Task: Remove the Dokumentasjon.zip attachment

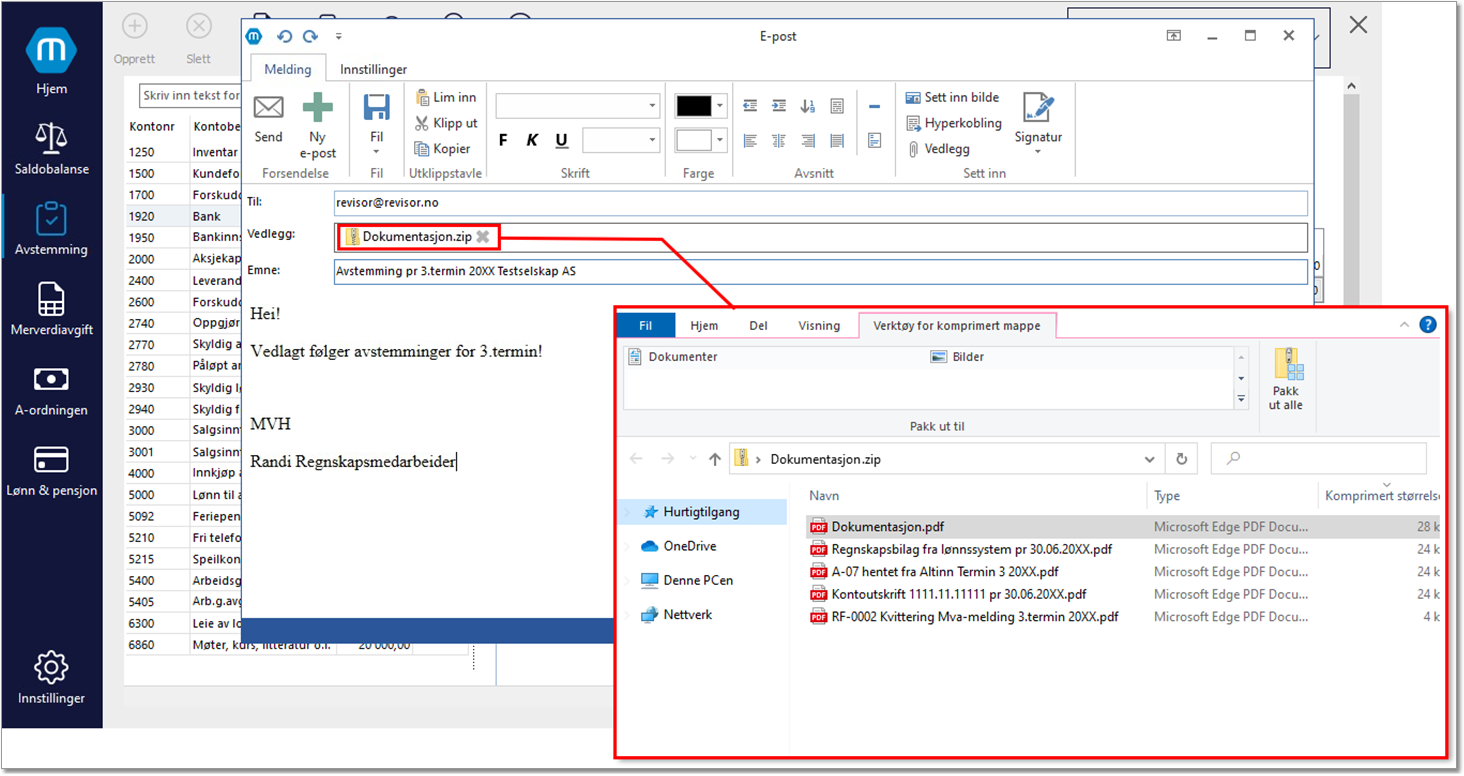Action: coord(483,237)
